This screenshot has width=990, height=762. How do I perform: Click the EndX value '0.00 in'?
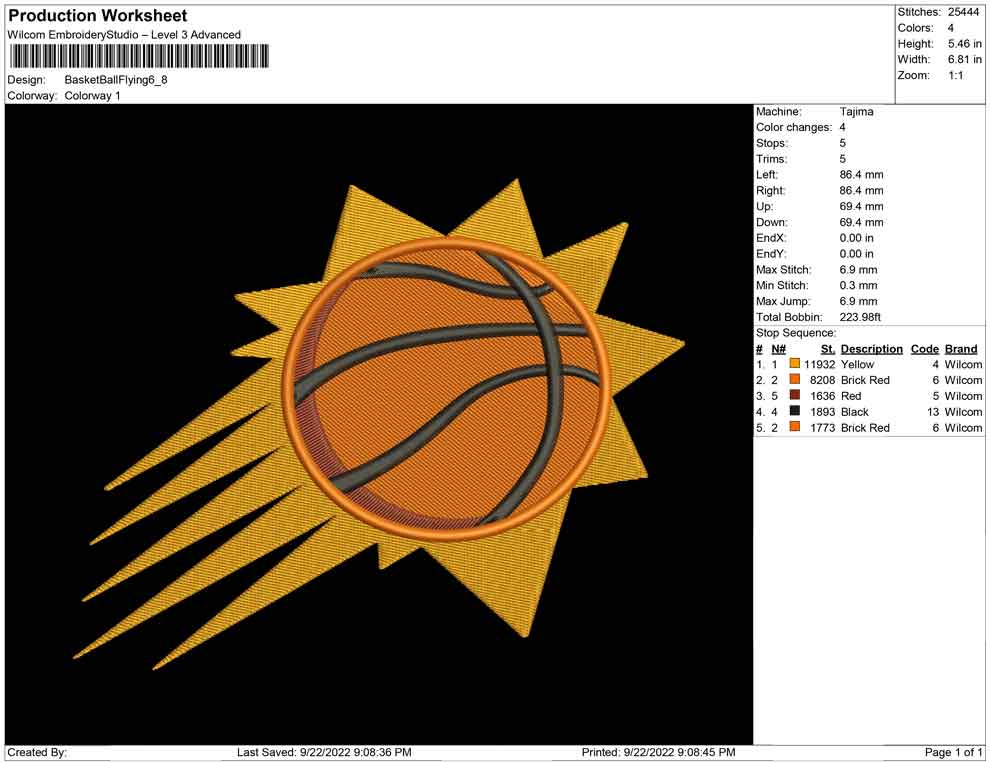click(856, 238)
